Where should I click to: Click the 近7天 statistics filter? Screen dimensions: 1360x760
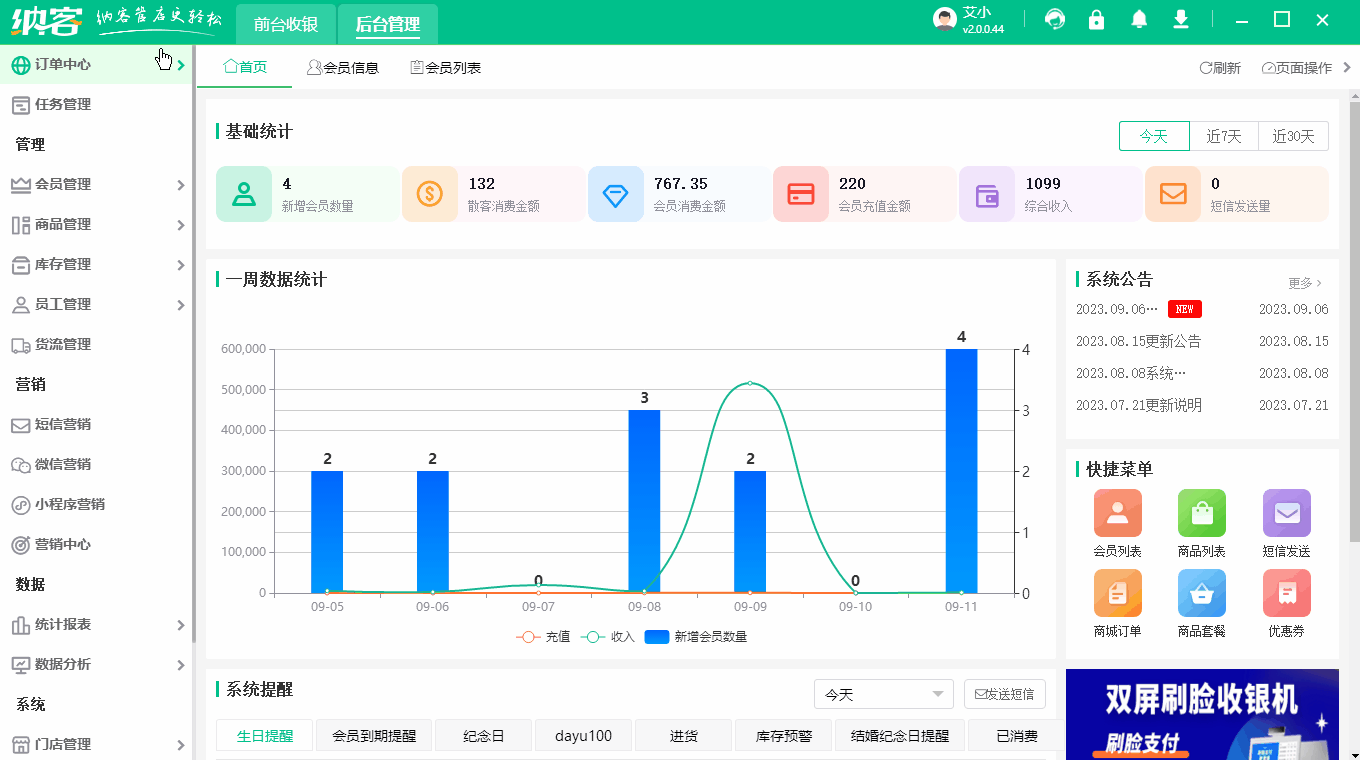1224,136
